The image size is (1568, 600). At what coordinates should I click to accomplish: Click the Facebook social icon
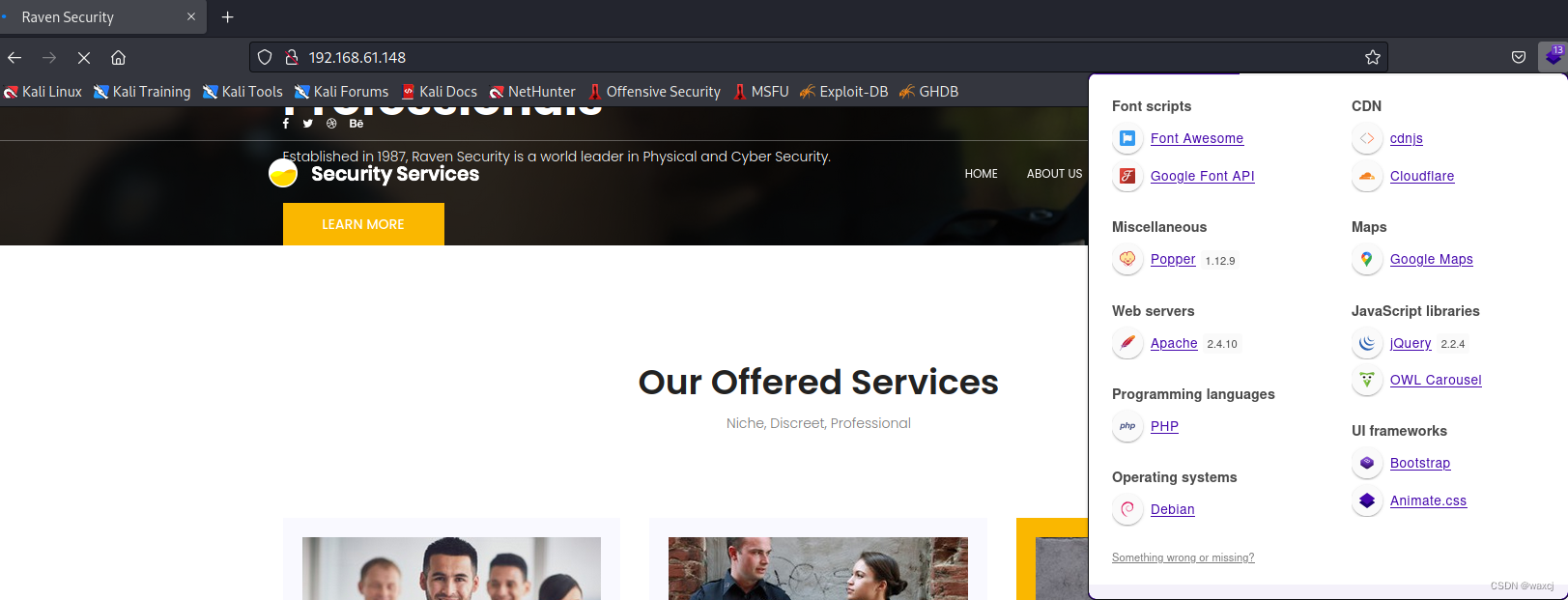(286, 123)
